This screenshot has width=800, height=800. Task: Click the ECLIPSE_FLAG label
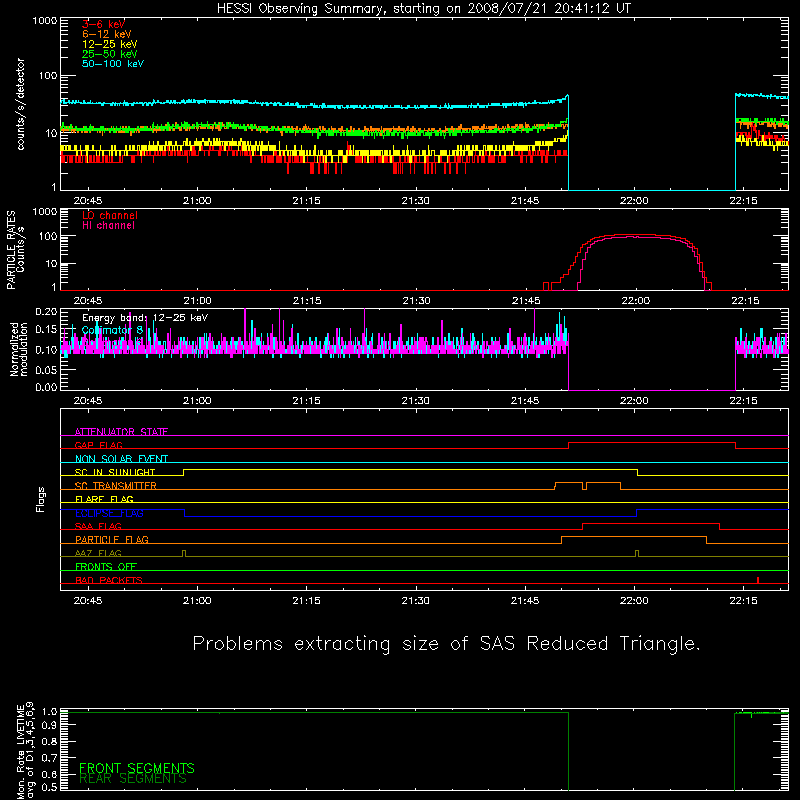pyautogui.click(x=109, y=513)
